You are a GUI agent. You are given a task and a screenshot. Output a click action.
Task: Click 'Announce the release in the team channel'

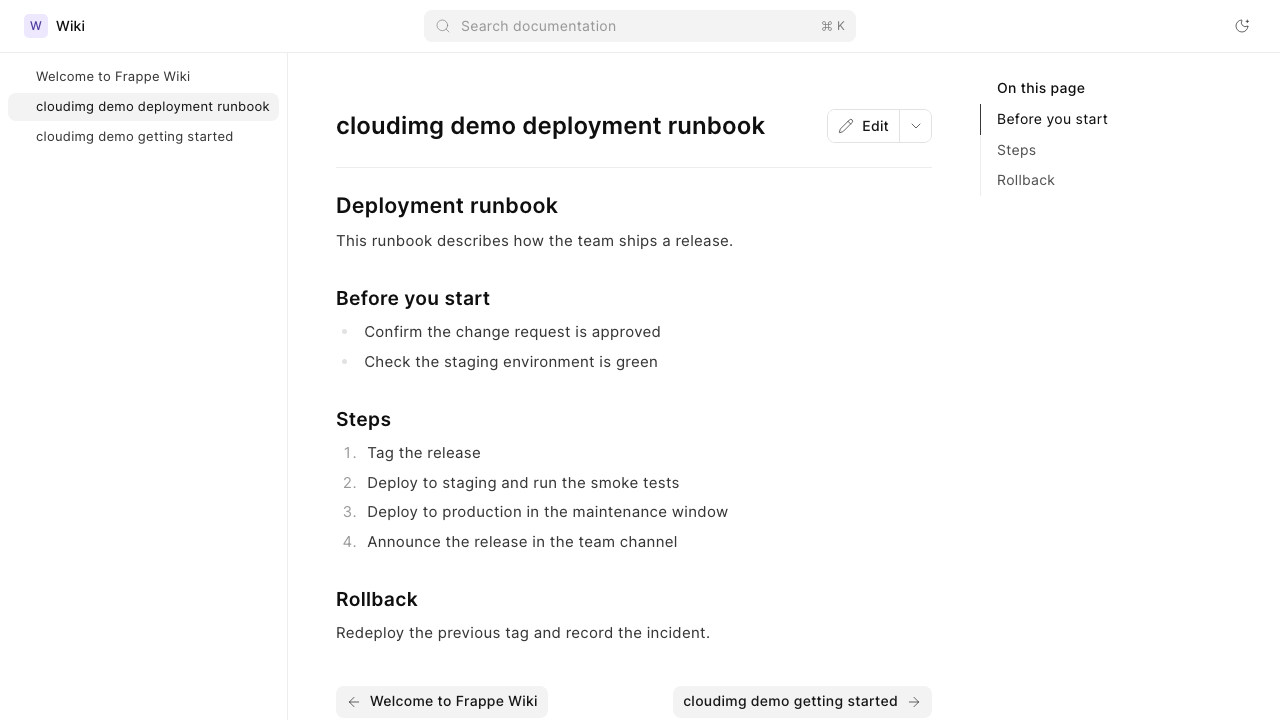point(522,542)
